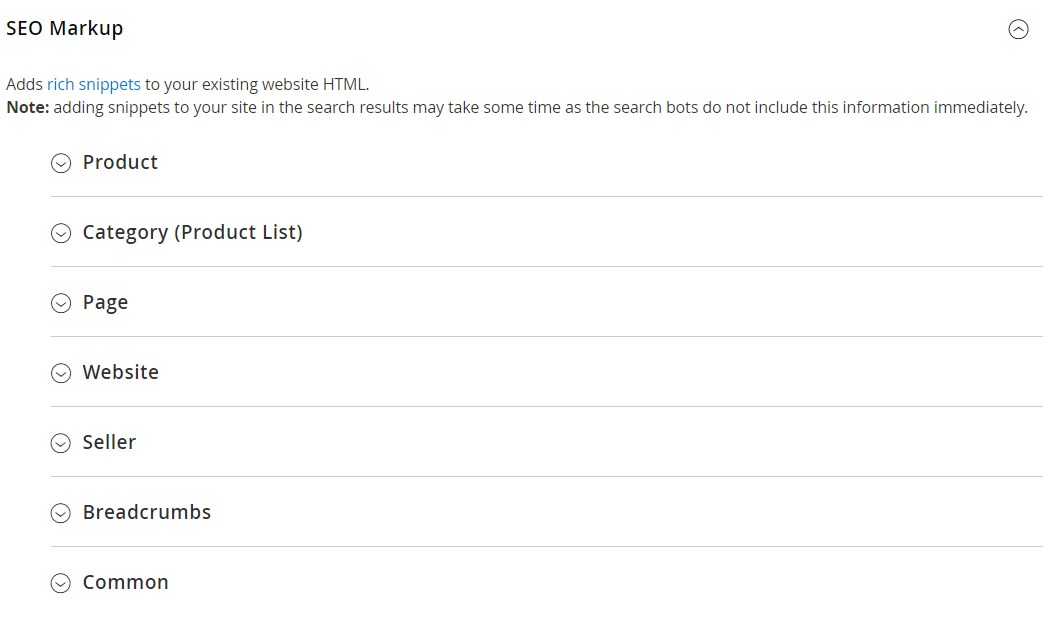Open the Page markup group label
This screenshot has height=626, width=1057.
105,302
